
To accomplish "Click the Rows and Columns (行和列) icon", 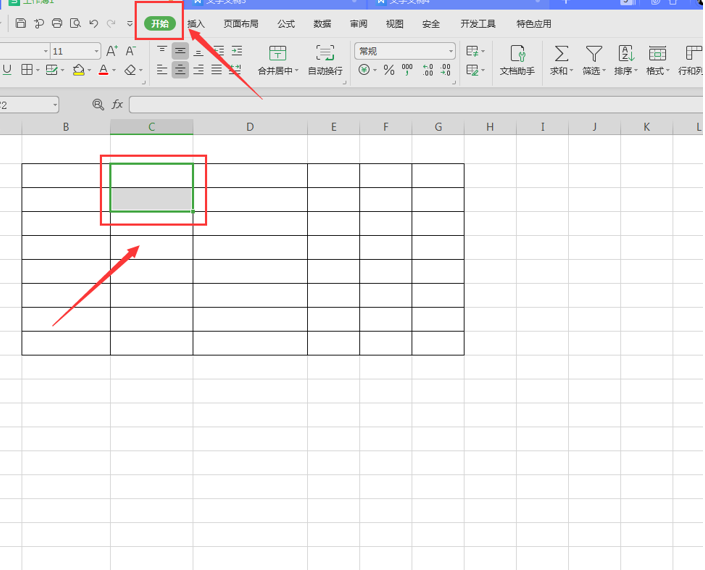I will [691, 60].
